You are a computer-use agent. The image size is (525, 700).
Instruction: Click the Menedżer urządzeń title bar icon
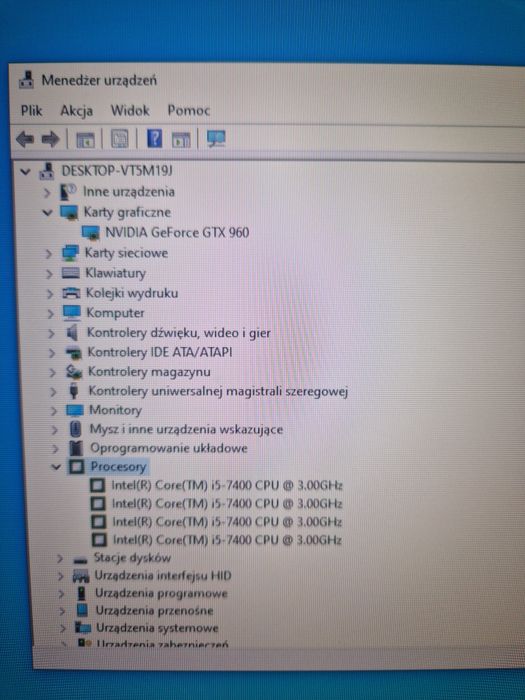pos(26,80)
